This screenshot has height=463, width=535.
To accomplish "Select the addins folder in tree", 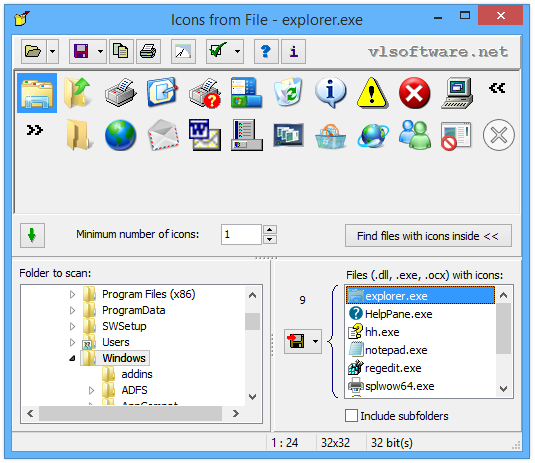I will tap(137, 374).
